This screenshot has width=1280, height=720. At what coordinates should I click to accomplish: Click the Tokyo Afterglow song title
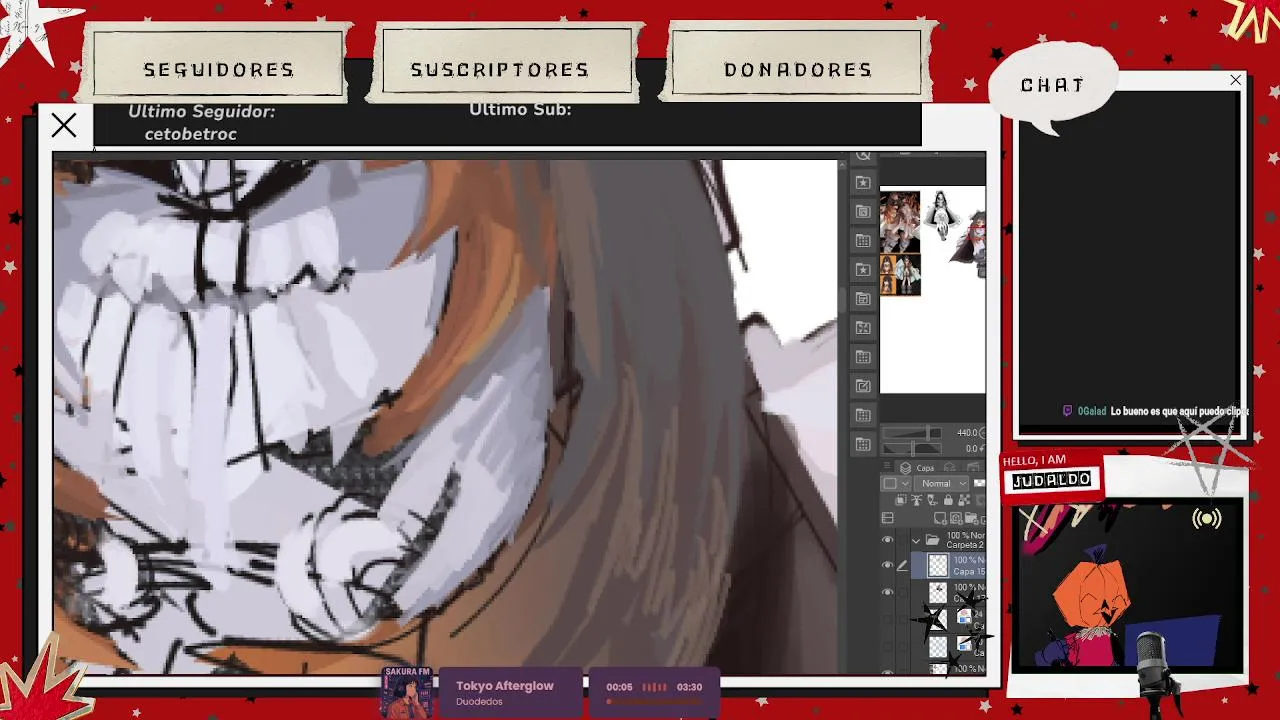(x=504, y=686)
